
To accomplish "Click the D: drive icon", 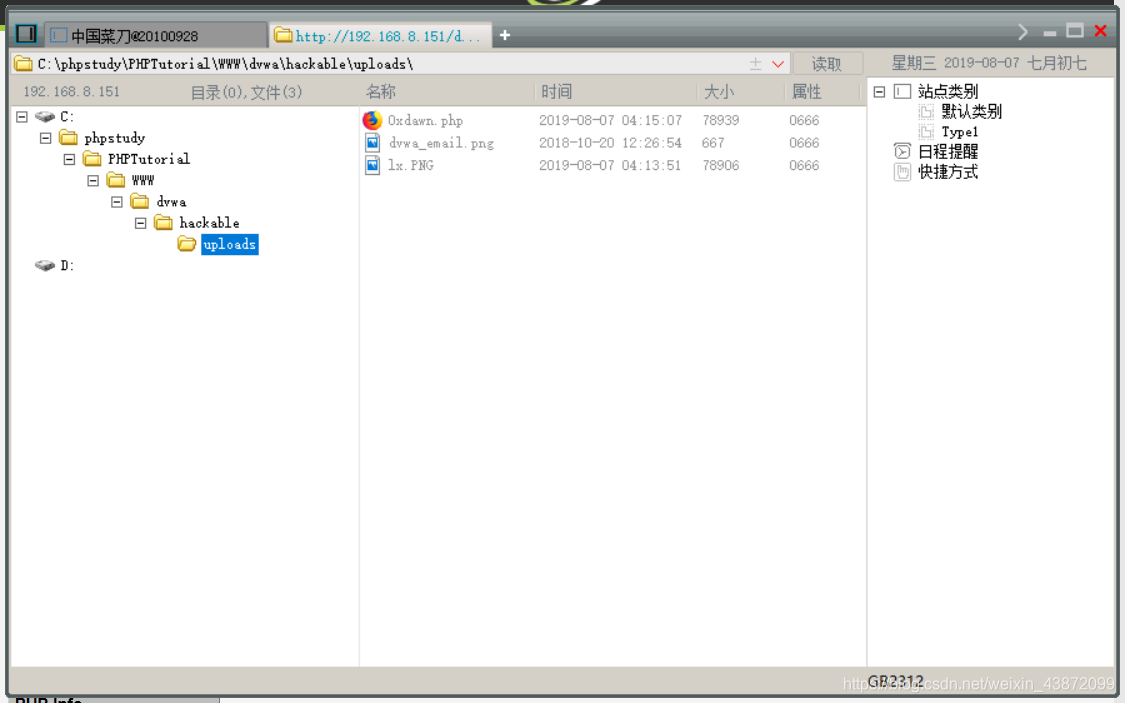I will [x=45, y=265].
